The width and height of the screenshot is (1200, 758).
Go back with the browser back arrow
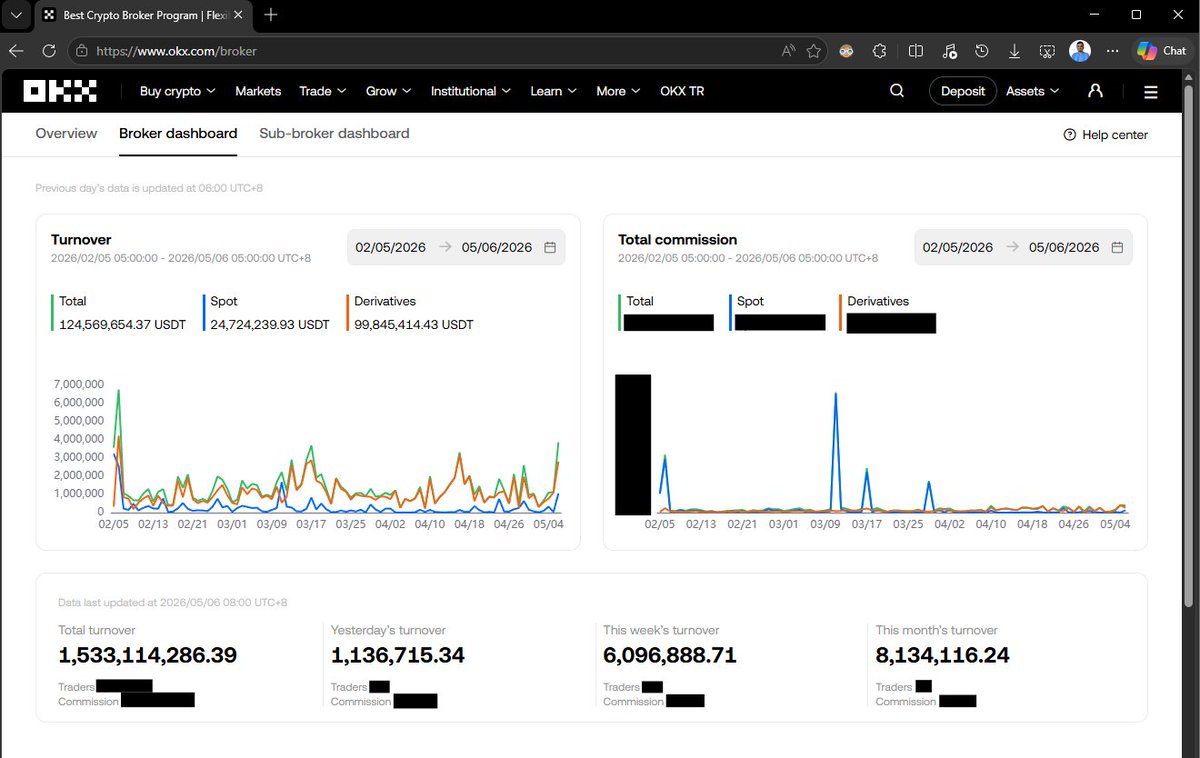click(17, 50)
